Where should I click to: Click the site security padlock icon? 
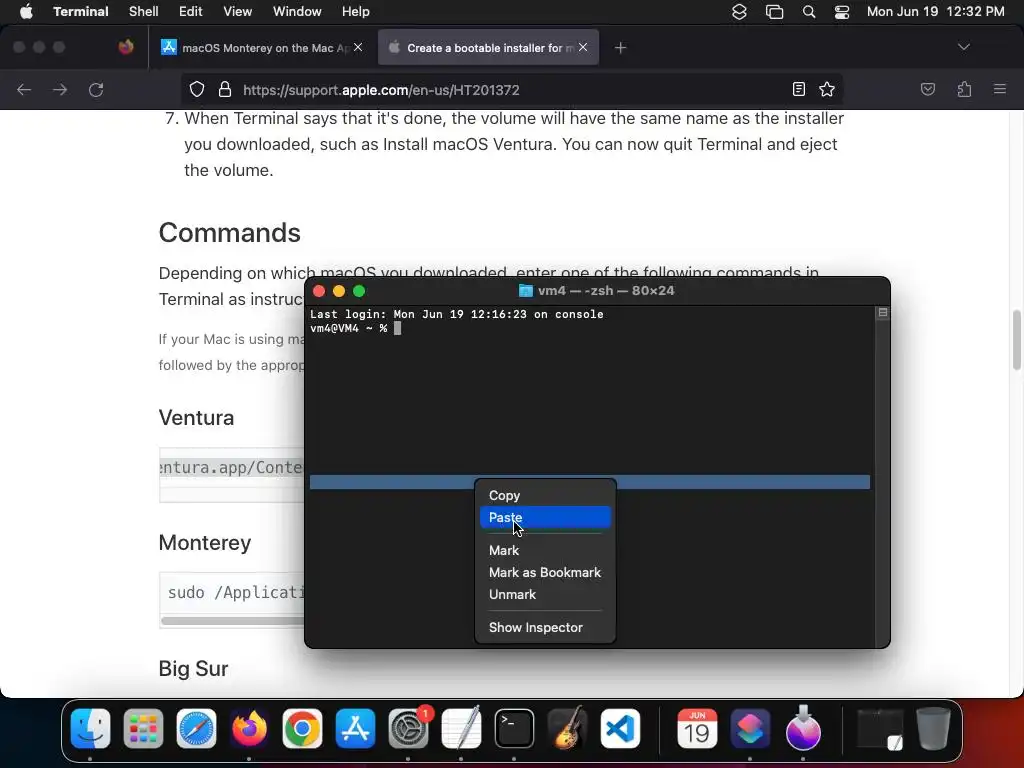tap(225, 89)
